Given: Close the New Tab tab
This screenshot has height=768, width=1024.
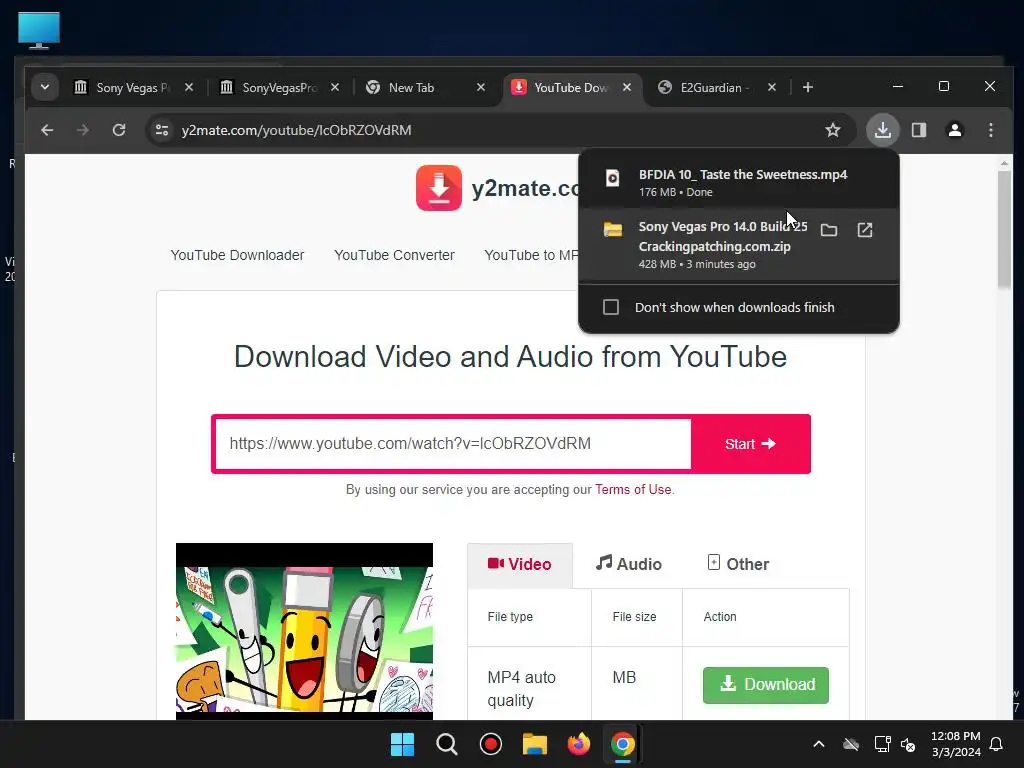Looking at the screenshot, I should pyautogui.click(x=481, y=88).
